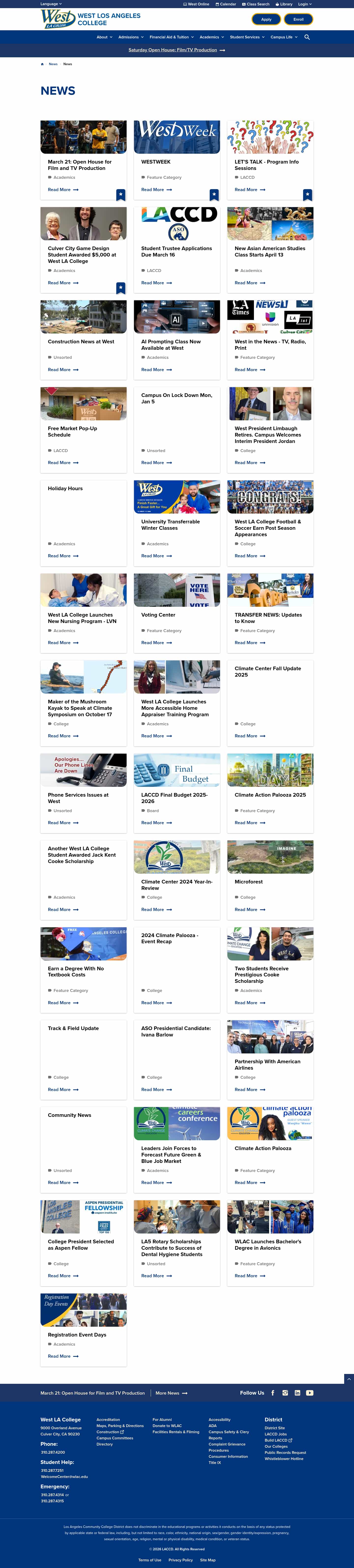The image size is (354, 1568).
Task: Click the back-to-top arrow button
Action: pos(349,1379)
